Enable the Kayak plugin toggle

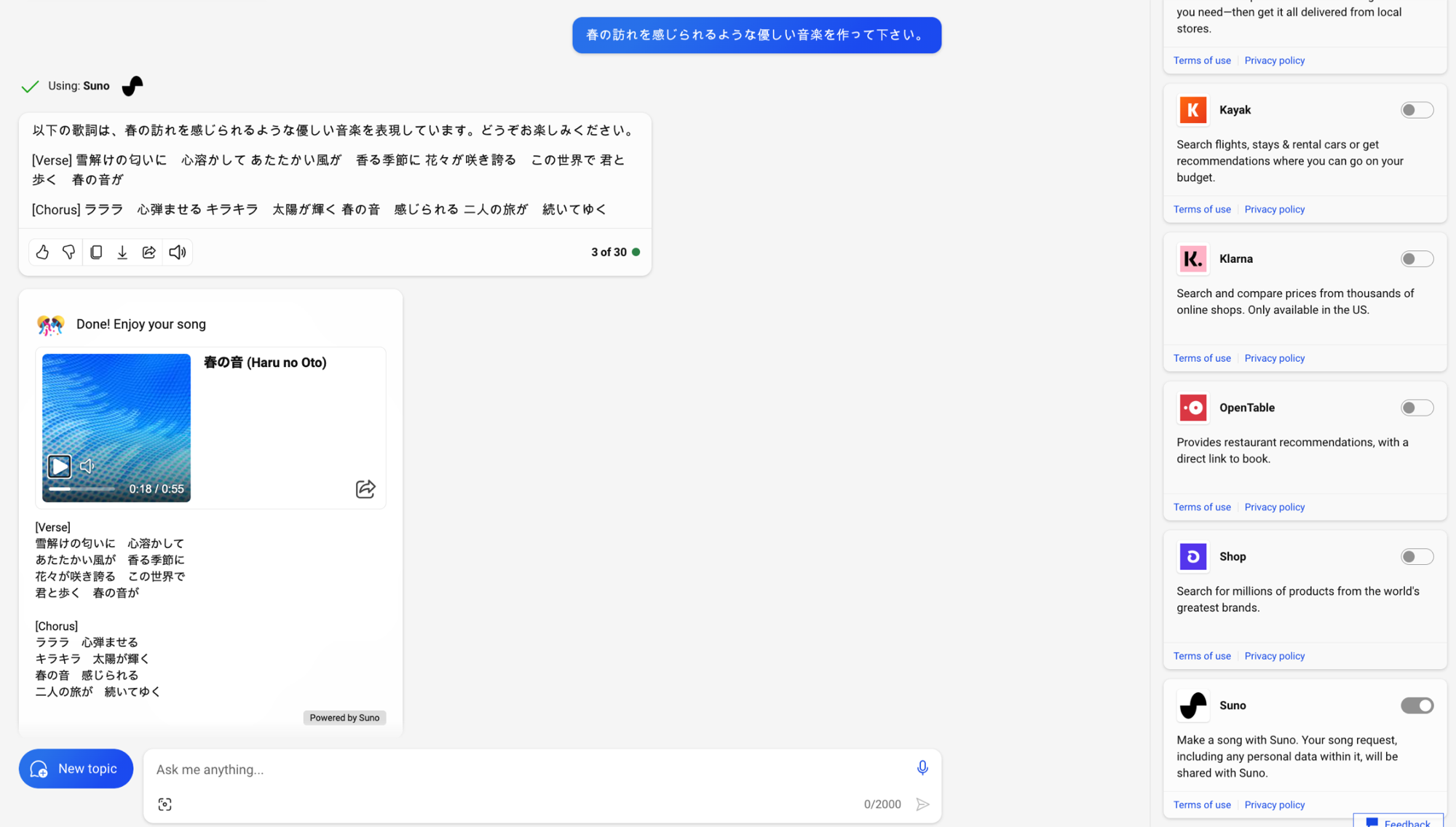pos(1417,110)
